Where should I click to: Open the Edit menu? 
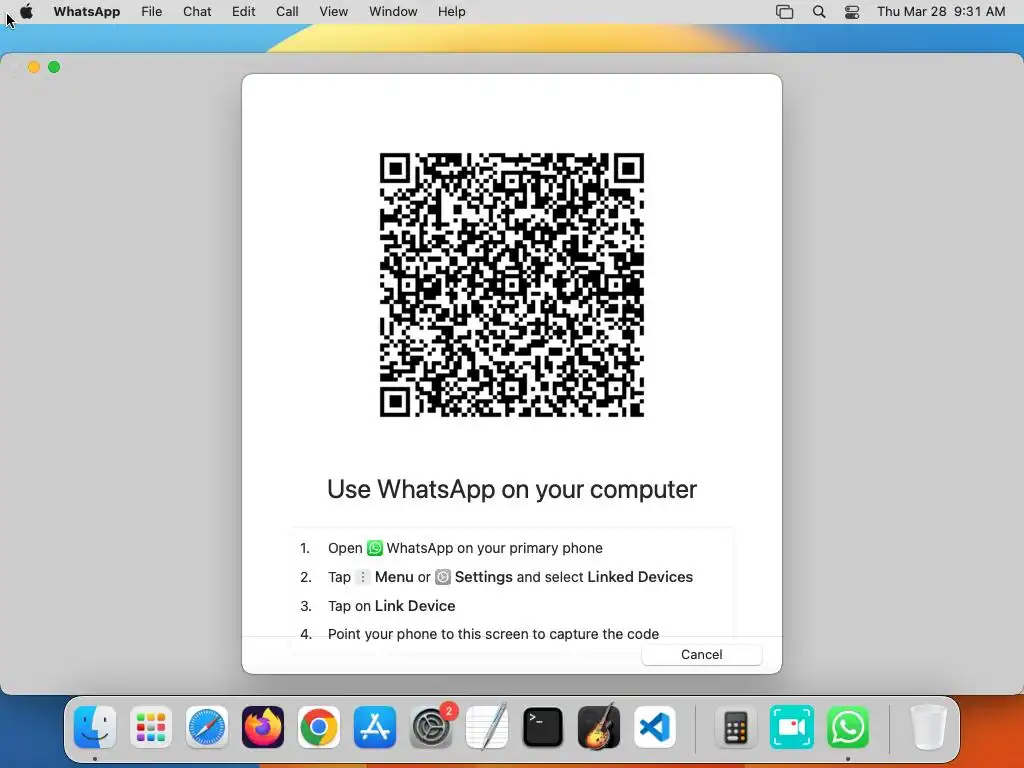coord(244,12)
